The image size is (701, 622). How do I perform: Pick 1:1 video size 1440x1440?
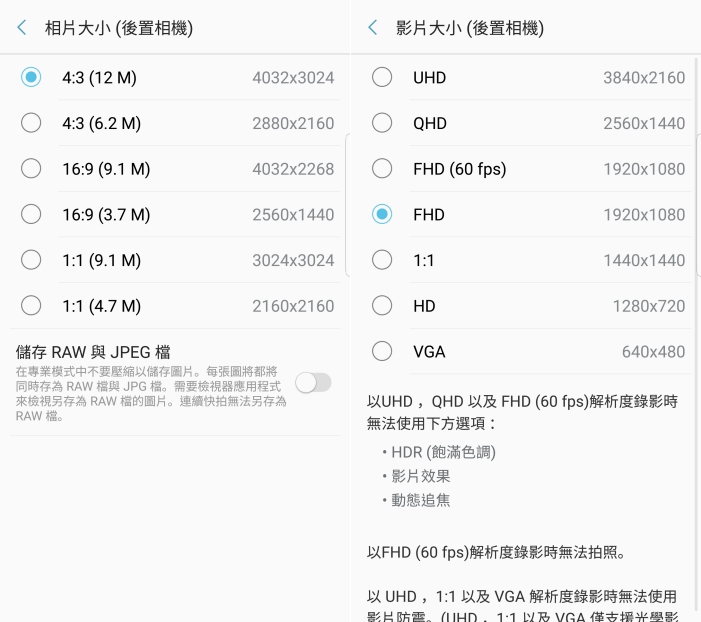click(x=382, y=260)
